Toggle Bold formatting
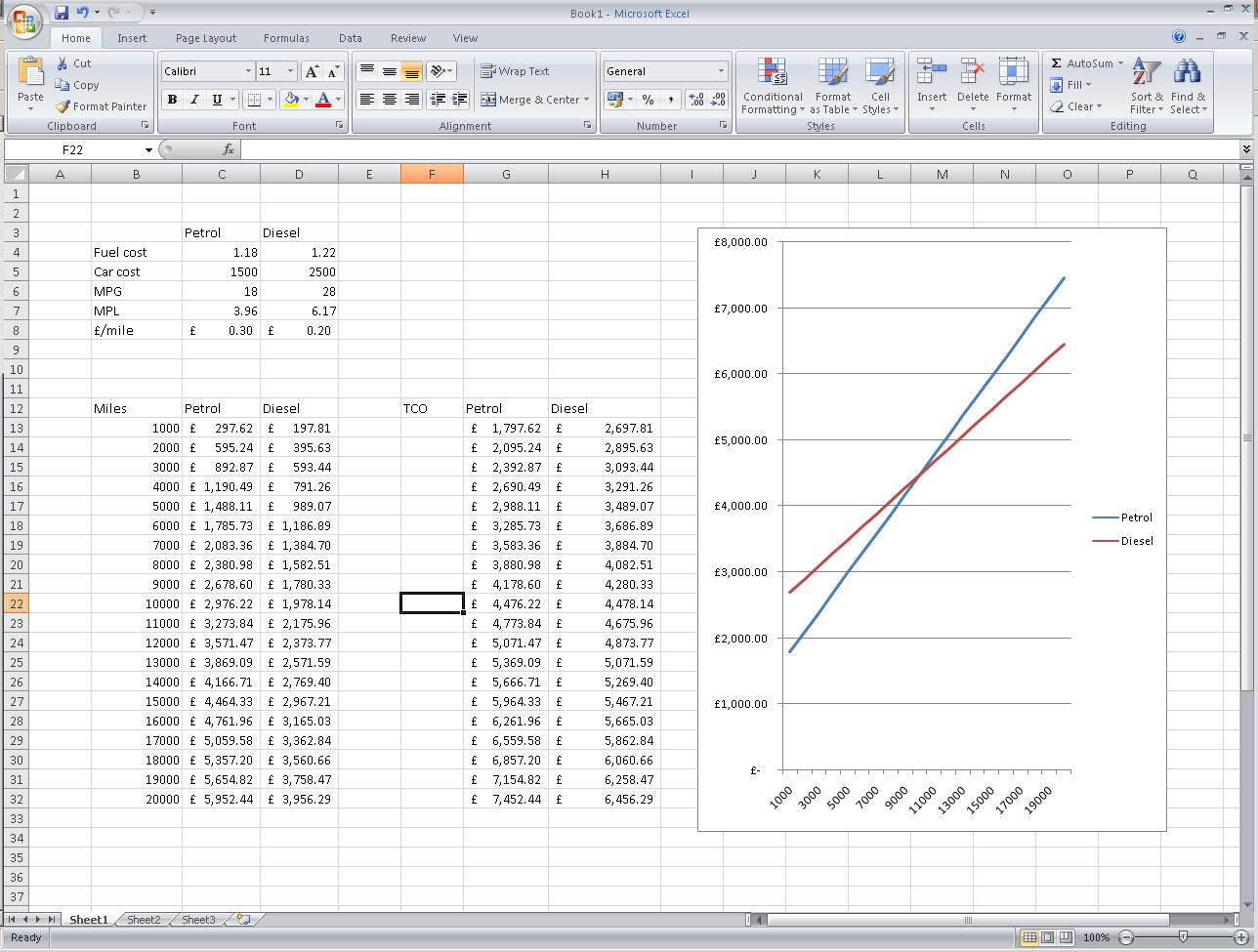Viewport: 1258px width, 952px height. coord(173,100)
